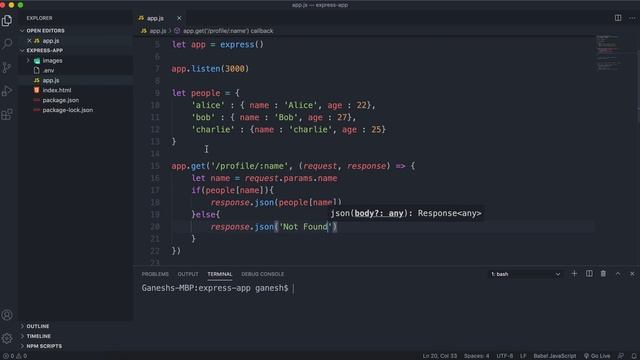Click Go Live in status bar
The image size is (640, 360).
[597, 356]
